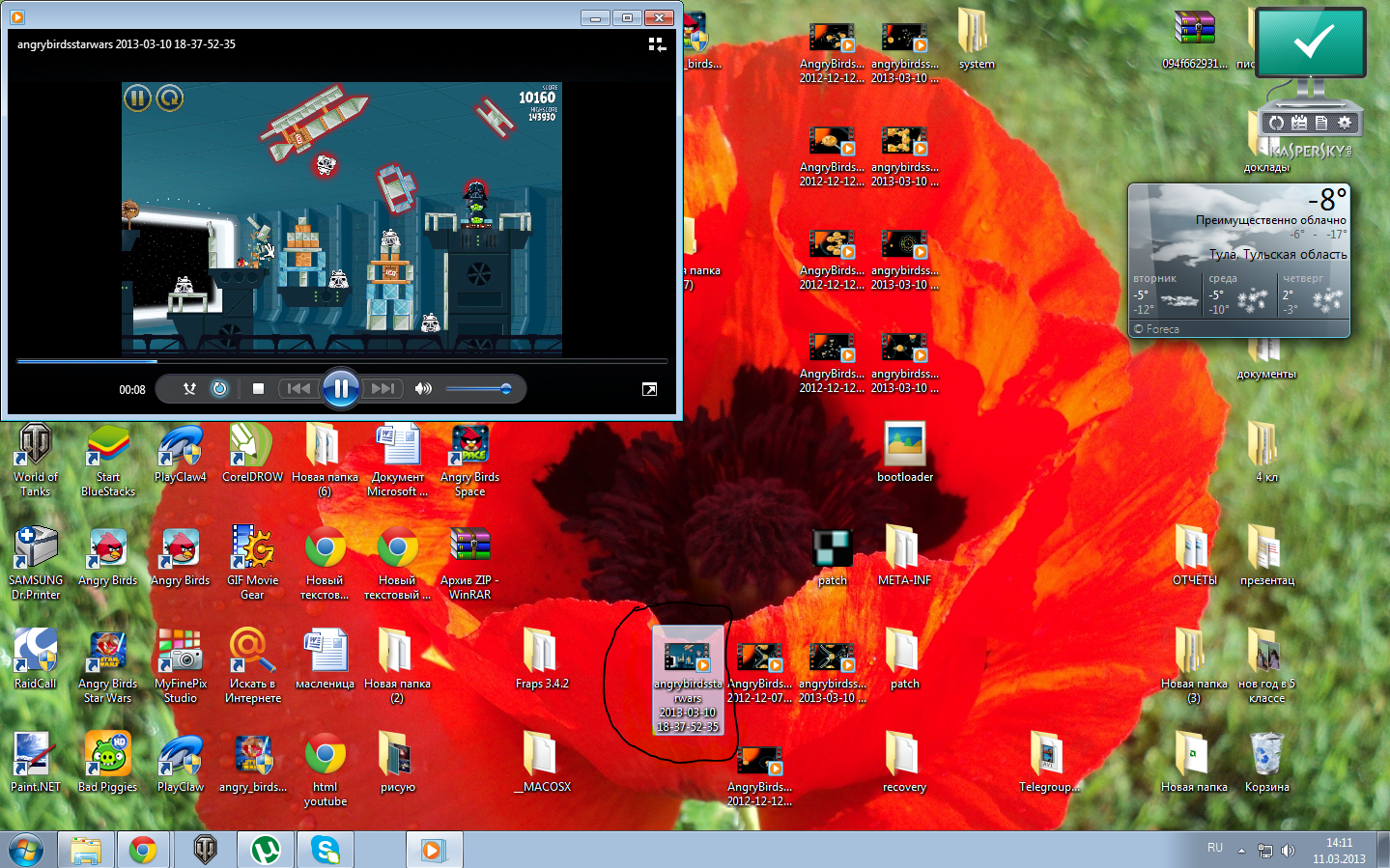Select the Telegroup folder
This screenshot has height=868, width=1390.
pyautogui.click(x=1049, y=764)
